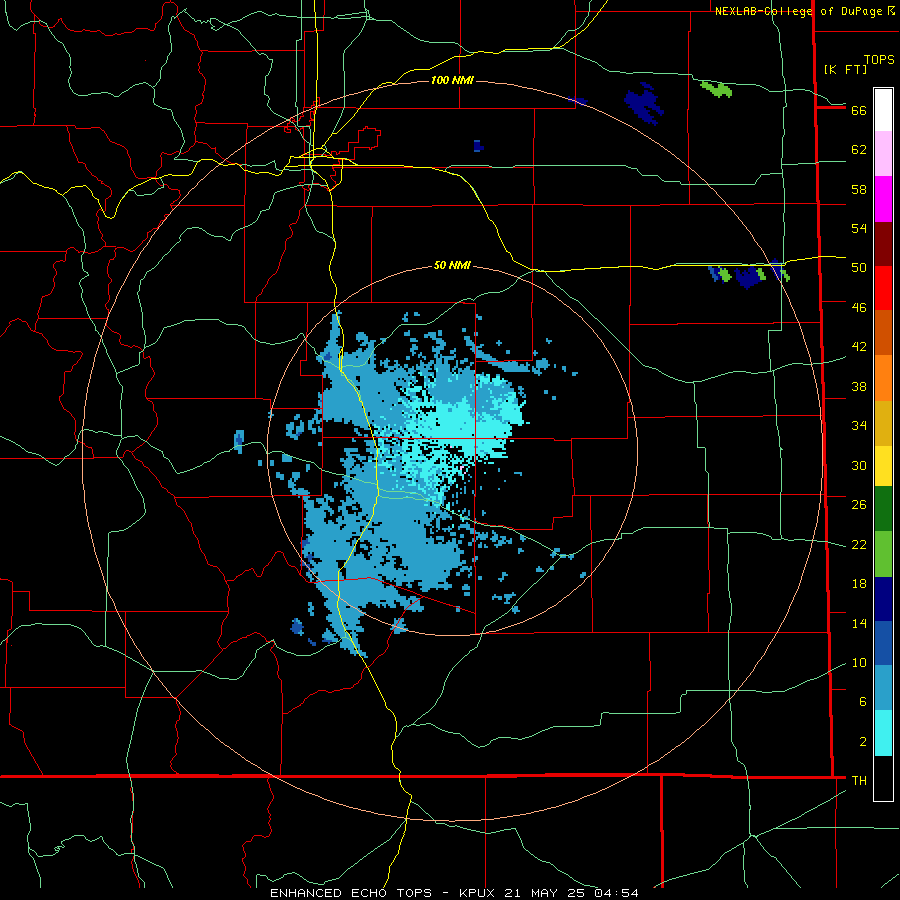900x900 pixels.
Task: Click the "2" legend value
Action: [x=862, y=742]
